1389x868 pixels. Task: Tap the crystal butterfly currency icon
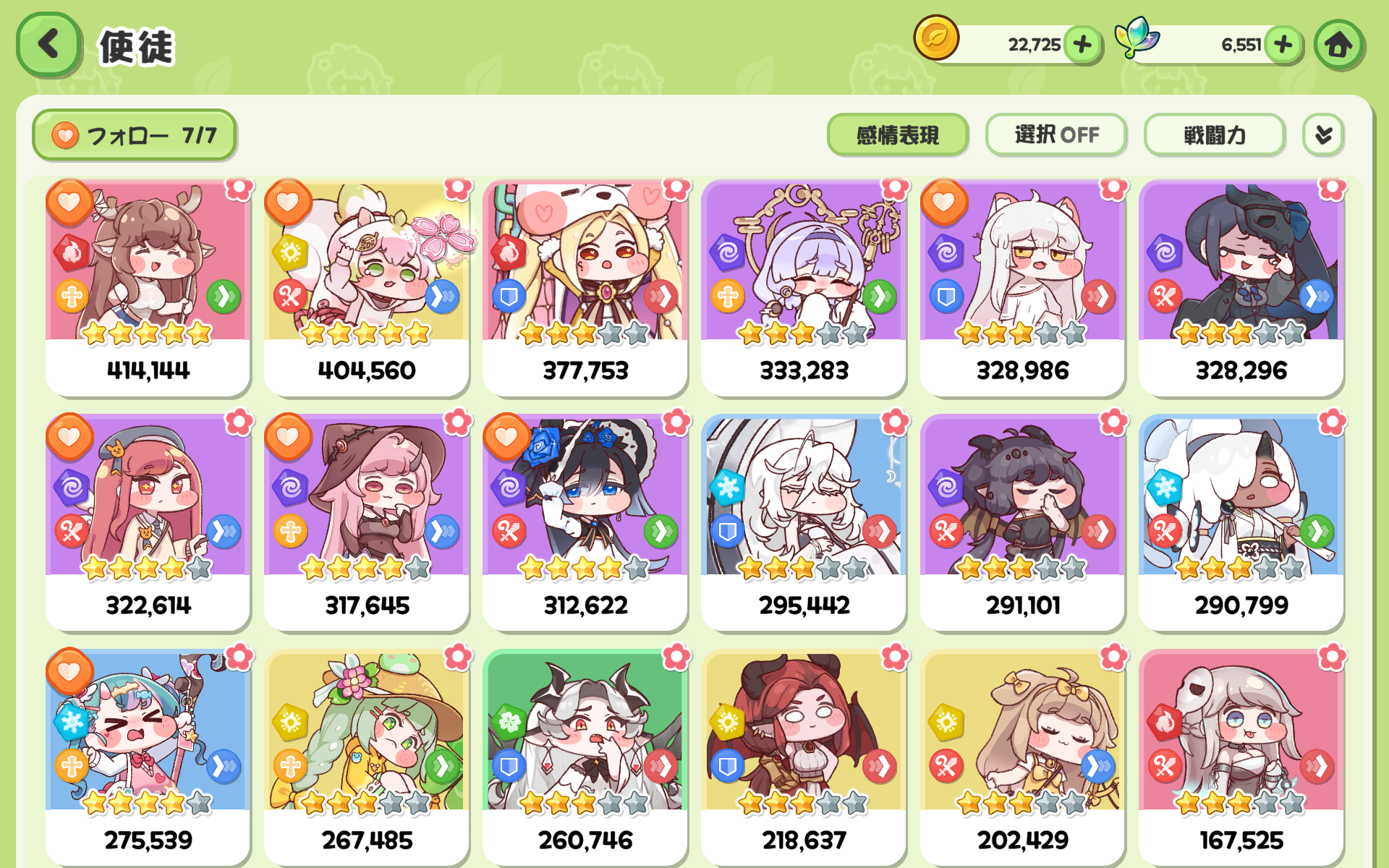[x=1137, y=37]
